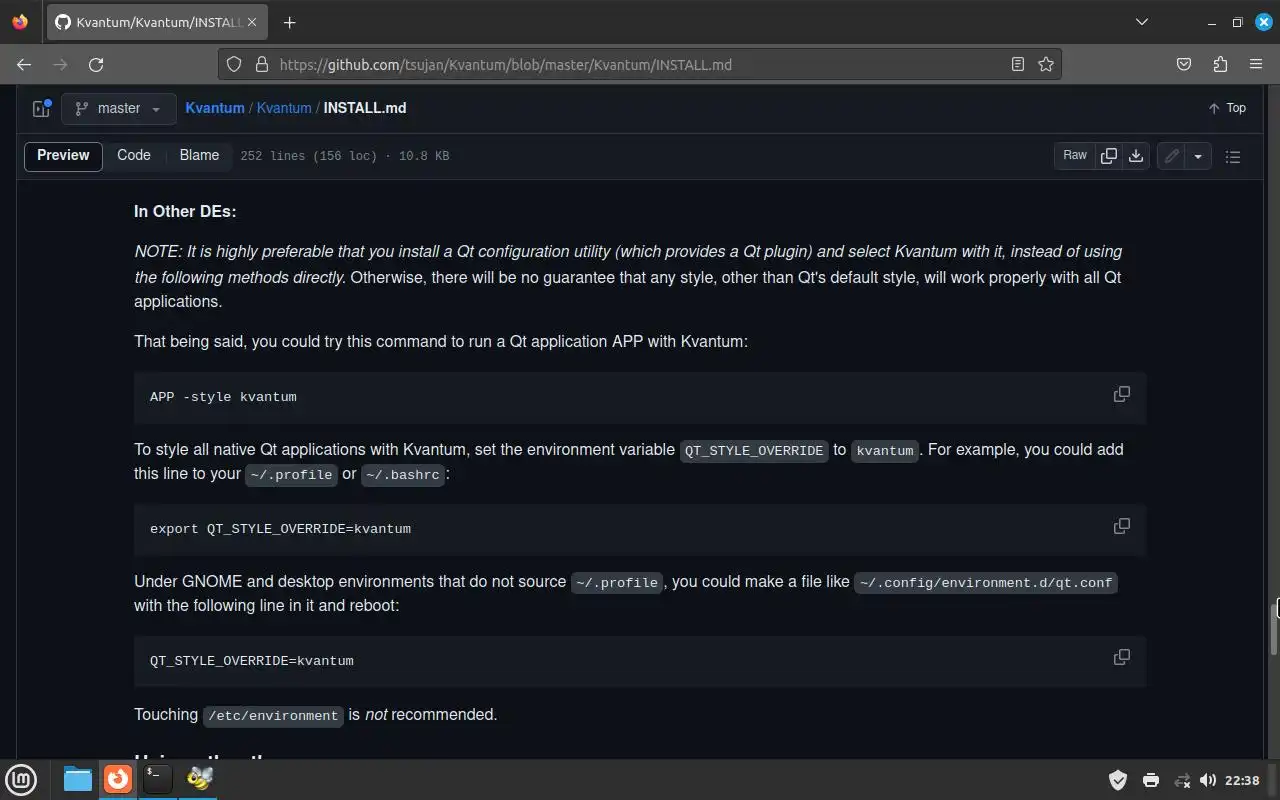Click the /etc/environment inline code
Screen dimensions: 1280x800
tap(274, 715)
